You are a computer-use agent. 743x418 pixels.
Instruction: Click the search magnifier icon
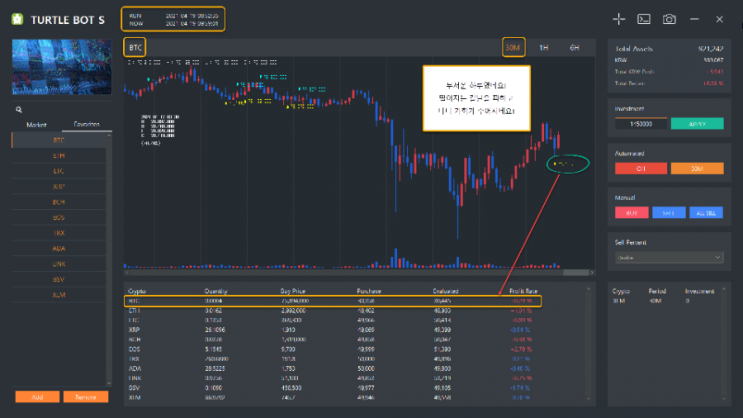point(19,109)
